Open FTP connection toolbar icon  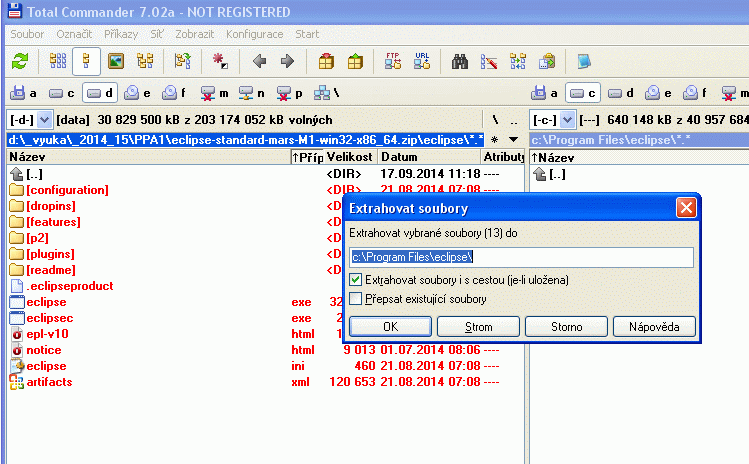[x=393, y=61]
